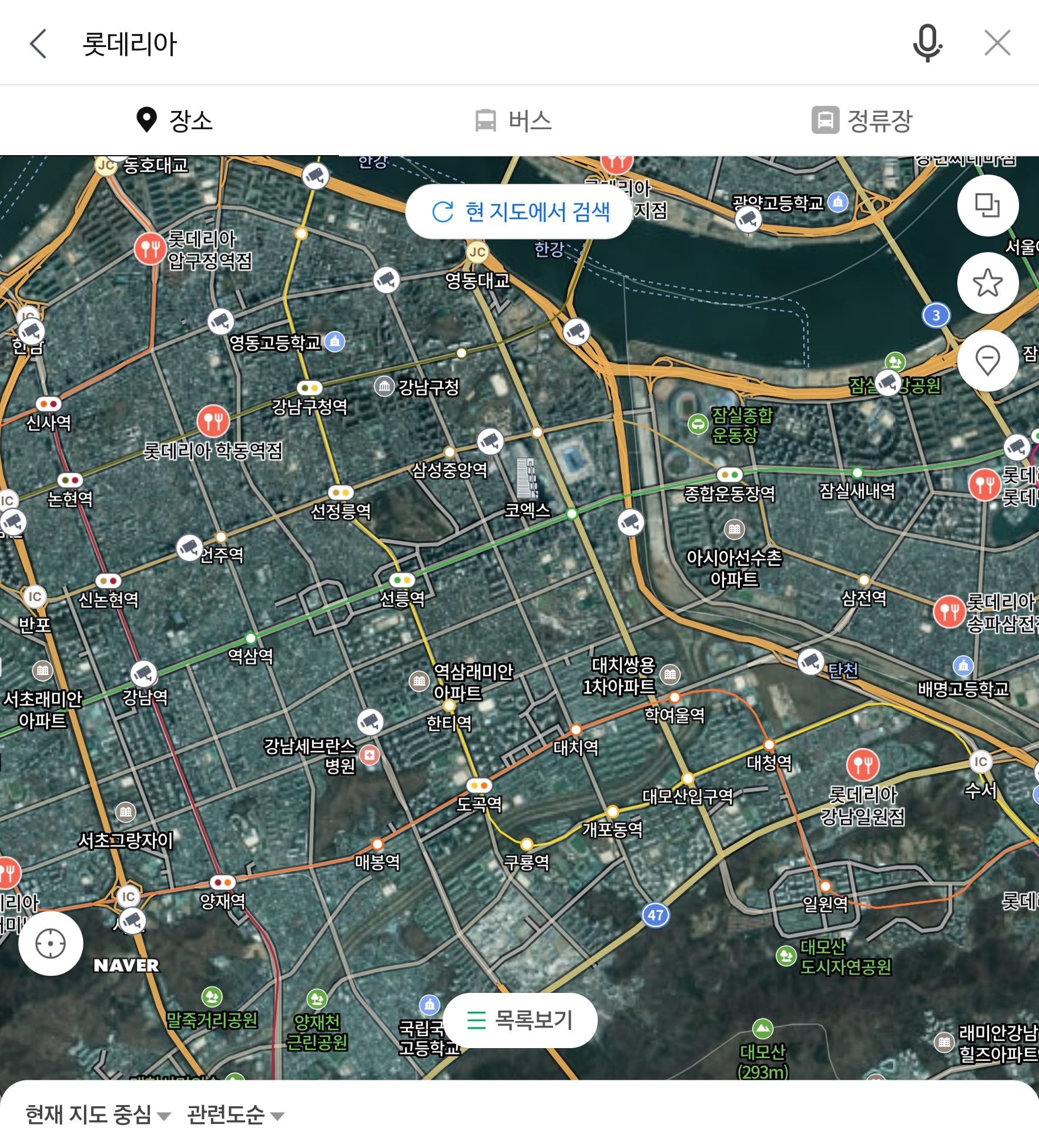Clear the search with X icon
1039x1148 pixels.
click(997, 43)
